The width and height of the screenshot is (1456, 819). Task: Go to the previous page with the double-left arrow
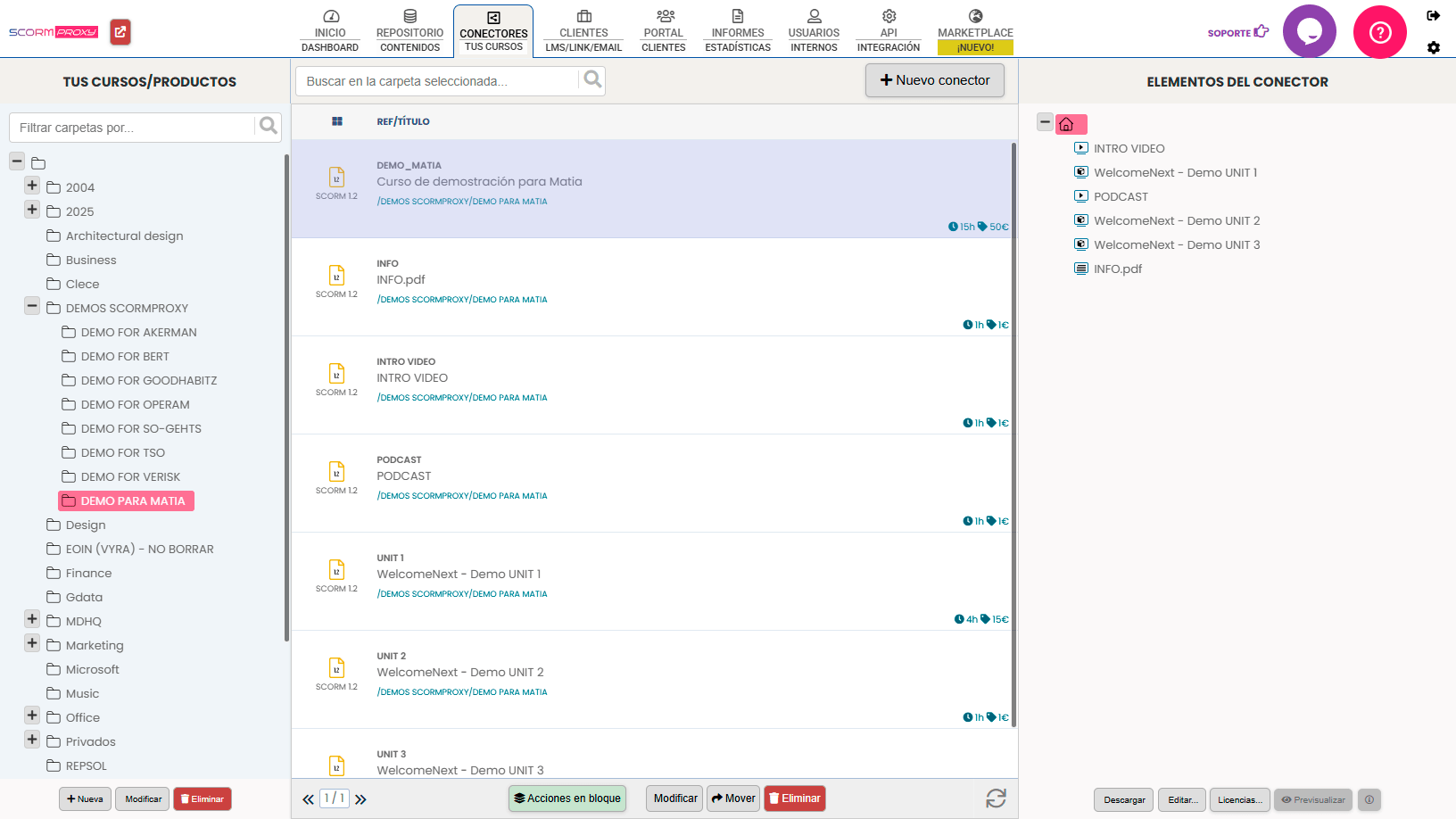[x=308, y=799]
